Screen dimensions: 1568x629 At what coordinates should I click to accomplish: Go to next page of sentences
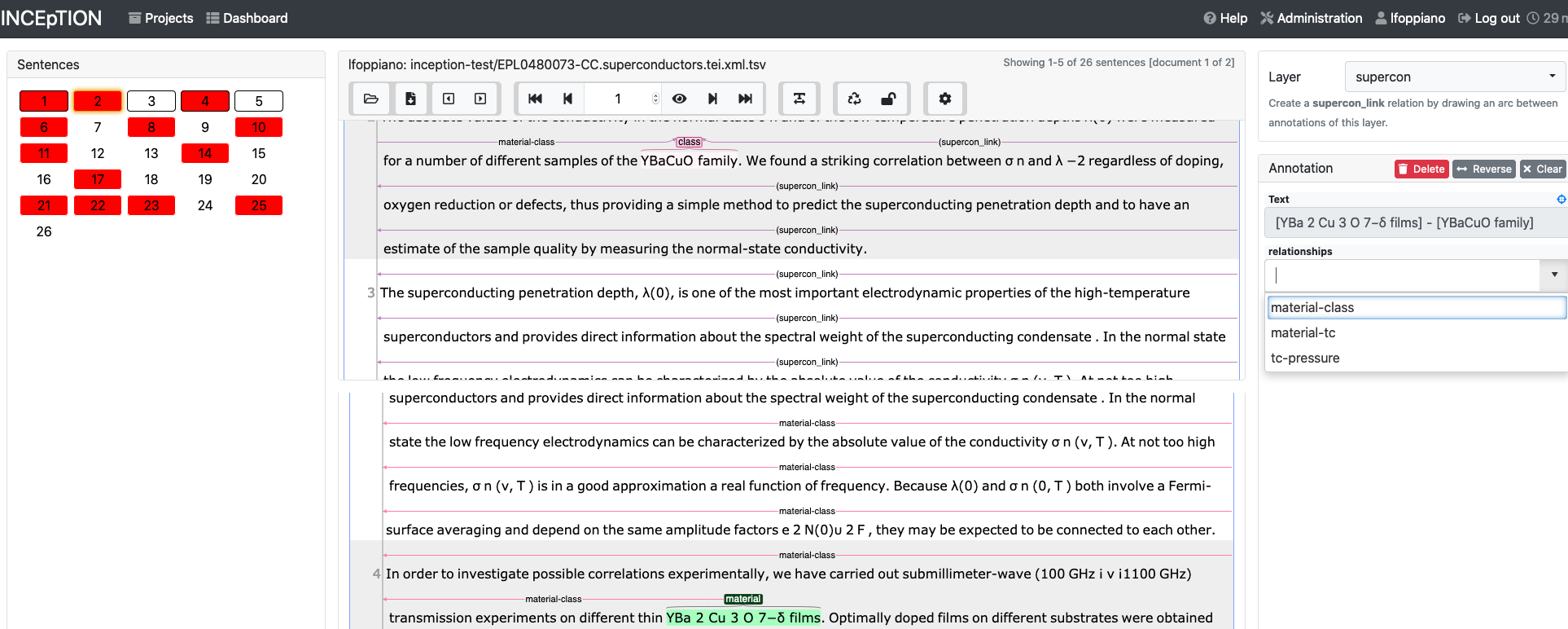(x=712, y=99)
